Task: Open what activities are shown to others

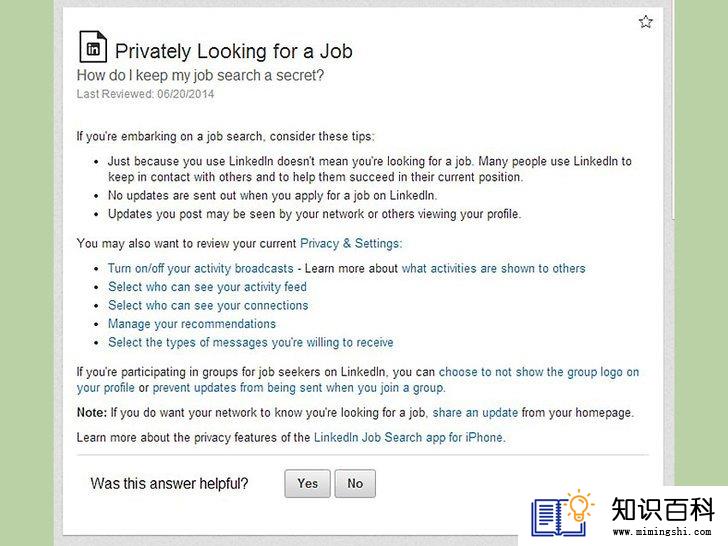Action: (x=493, y=268)
